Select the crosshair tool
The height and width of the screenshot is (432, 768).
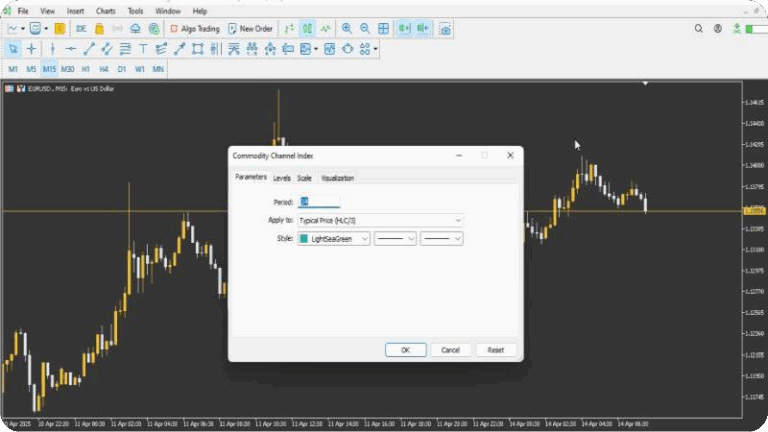(x=32, y=48)
